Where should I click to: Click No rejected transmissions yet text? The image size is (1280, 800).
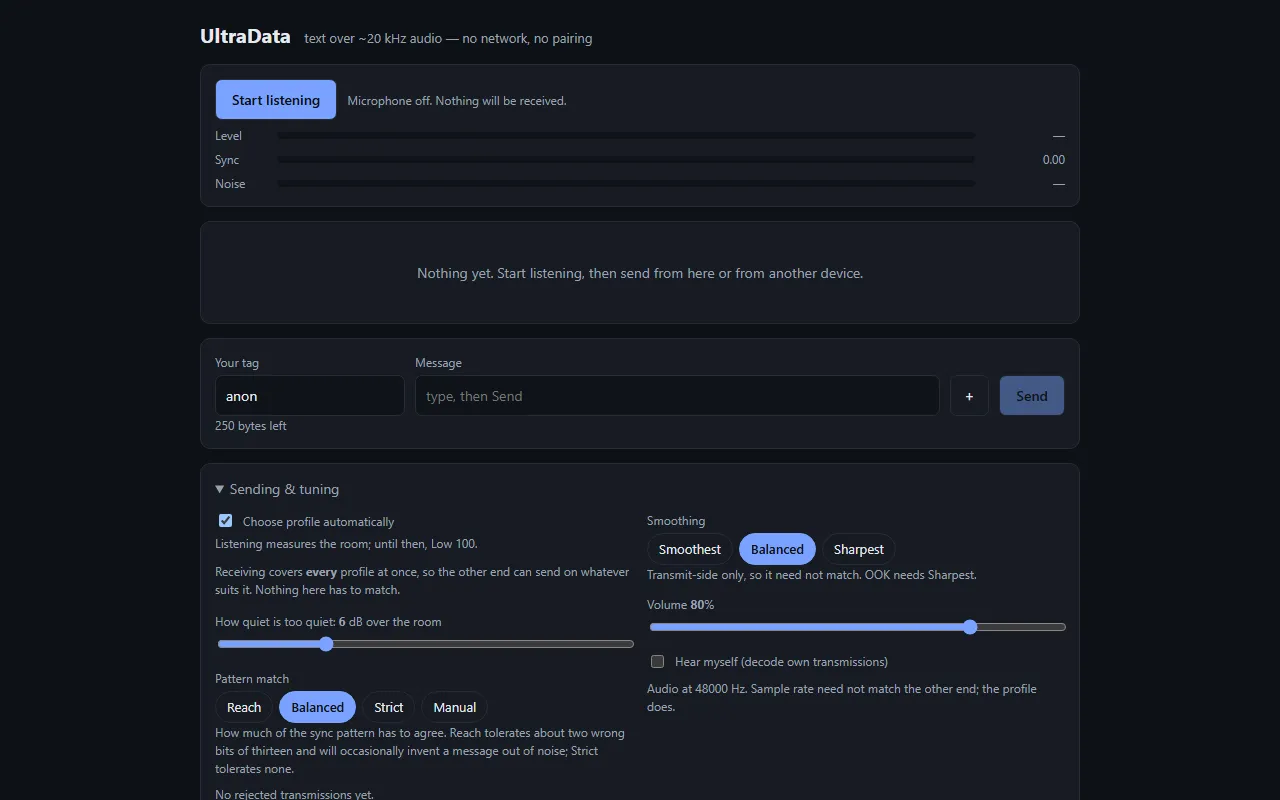(295, 794)
